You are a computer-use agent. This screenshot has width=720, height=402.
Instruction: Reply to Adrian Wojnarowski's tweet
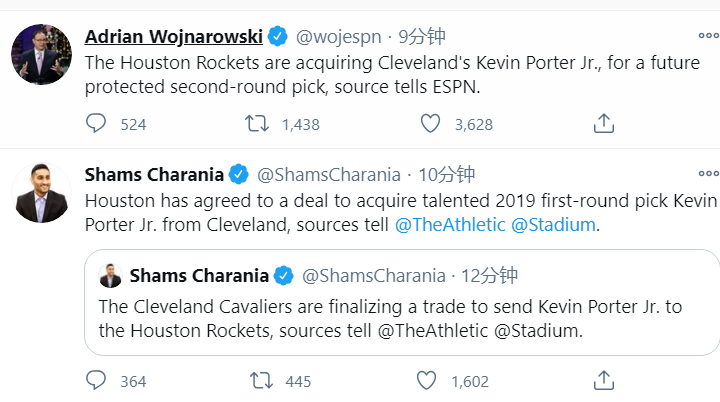click(x=97, y=124)
